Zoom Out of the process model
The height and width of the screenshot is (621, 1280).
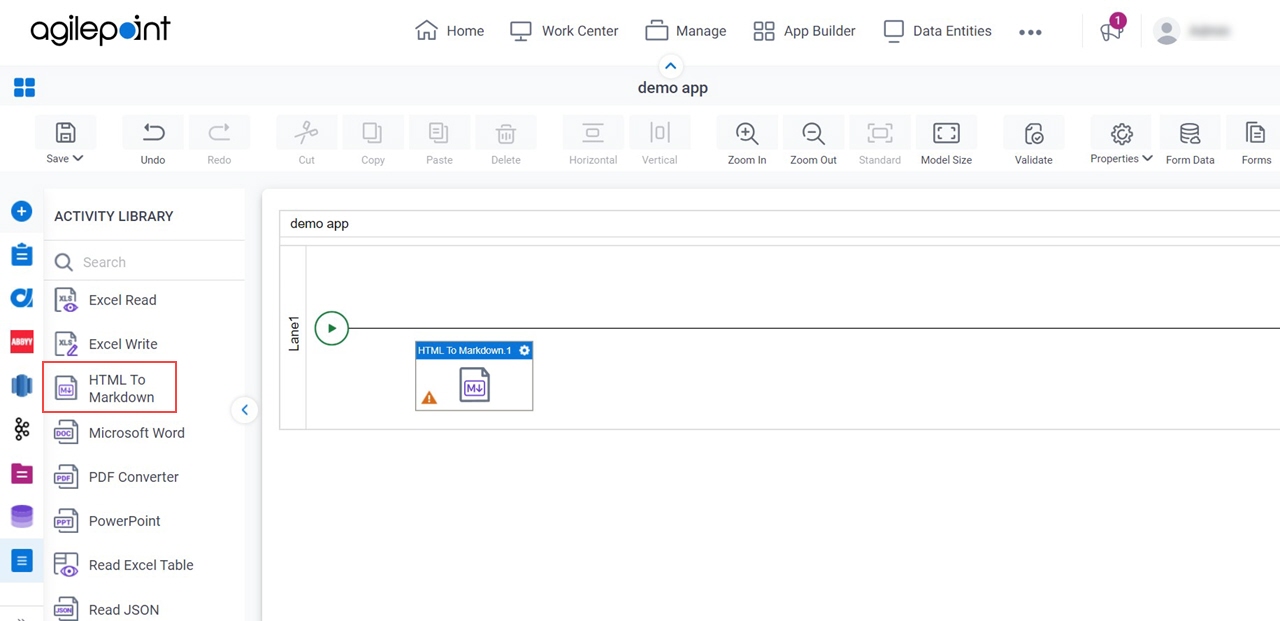point(813,133)
